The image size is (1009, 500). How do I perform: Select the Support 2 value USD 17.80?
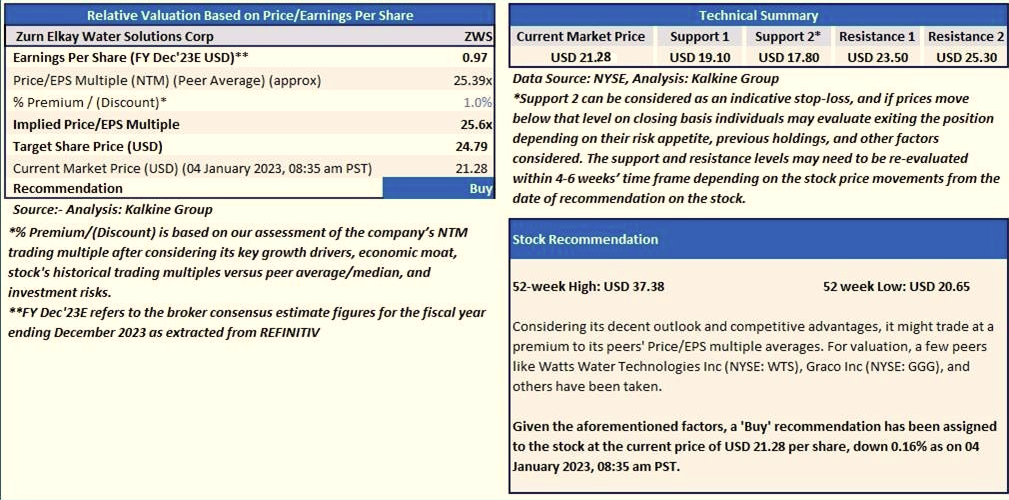pyautogui.click(x=787, y=57)
